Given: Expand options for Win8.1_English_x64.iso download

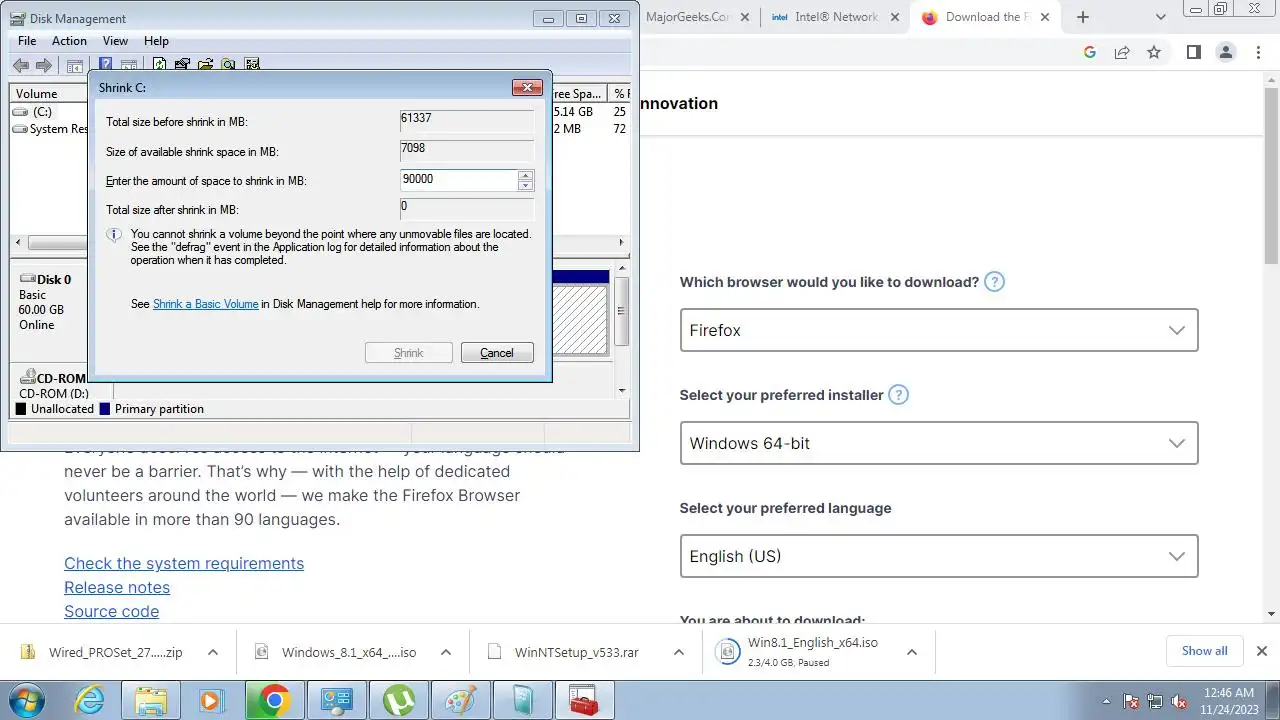Looking at the screenshot, I should click(x=911, y=652).
